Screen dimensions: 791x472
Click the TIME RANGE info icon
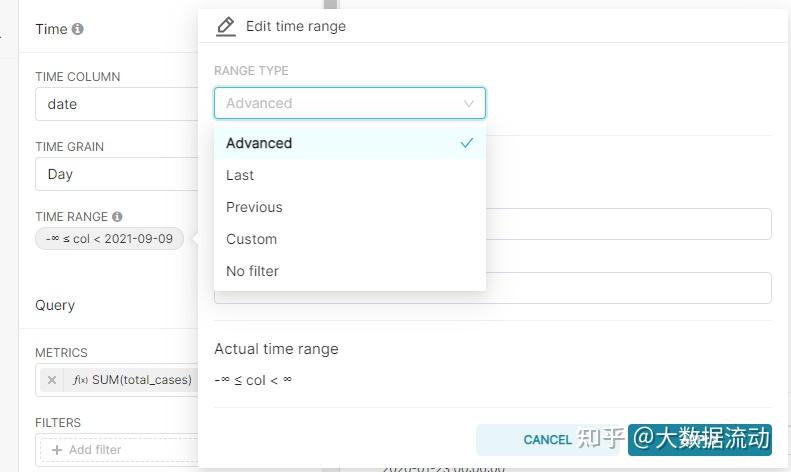[117, 216]
